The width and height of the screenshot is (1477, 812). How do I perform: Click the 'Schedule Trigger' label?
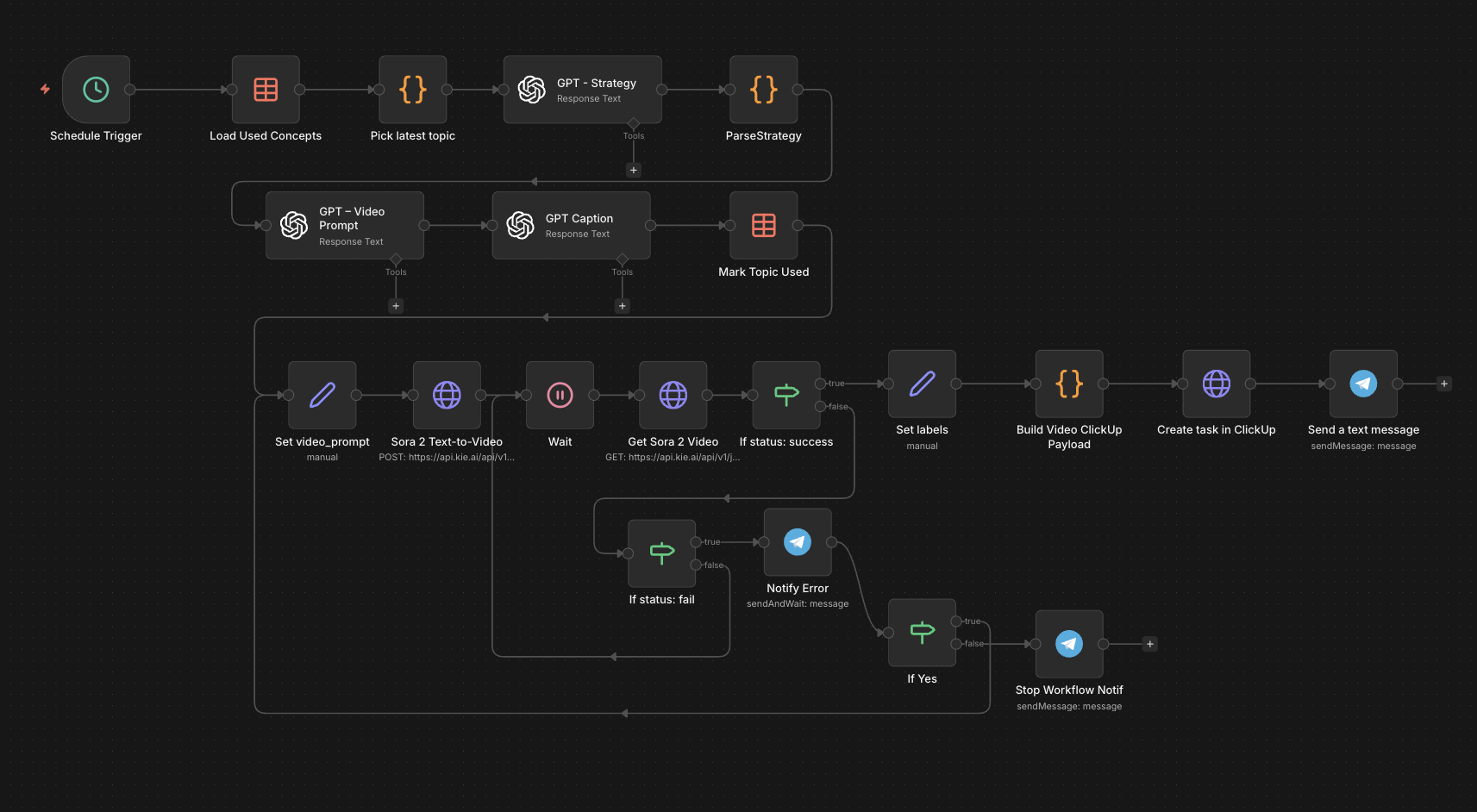point(96,135)
